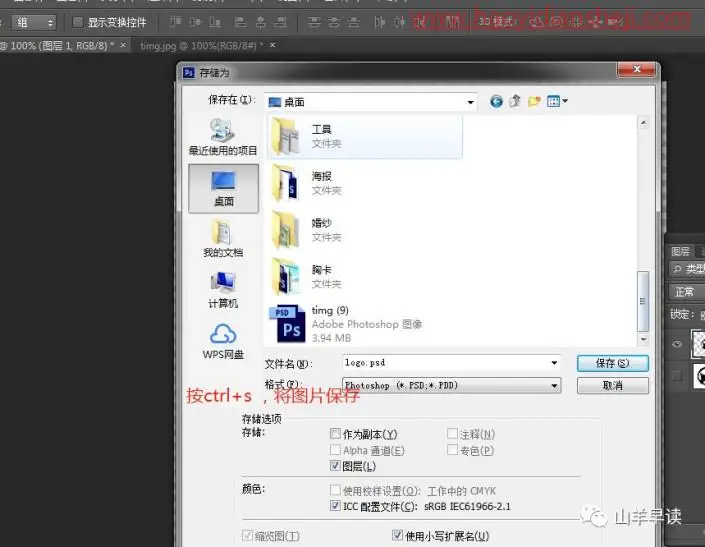The image size is (705, 547).
Task: Open the 类型 layer filter dropdown
Action: (x=689, y=269)
